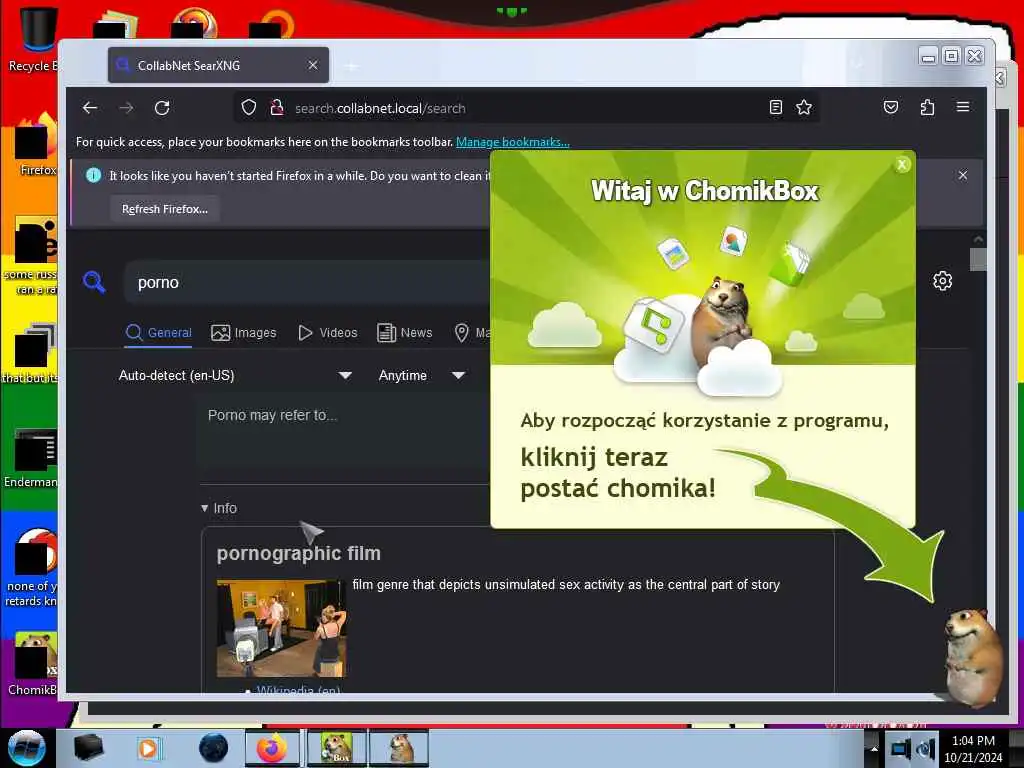Go back using the browser back arrow
The width and height of the screenshot is (1024, 768).
pyautogui.click(x=90, y=108)
